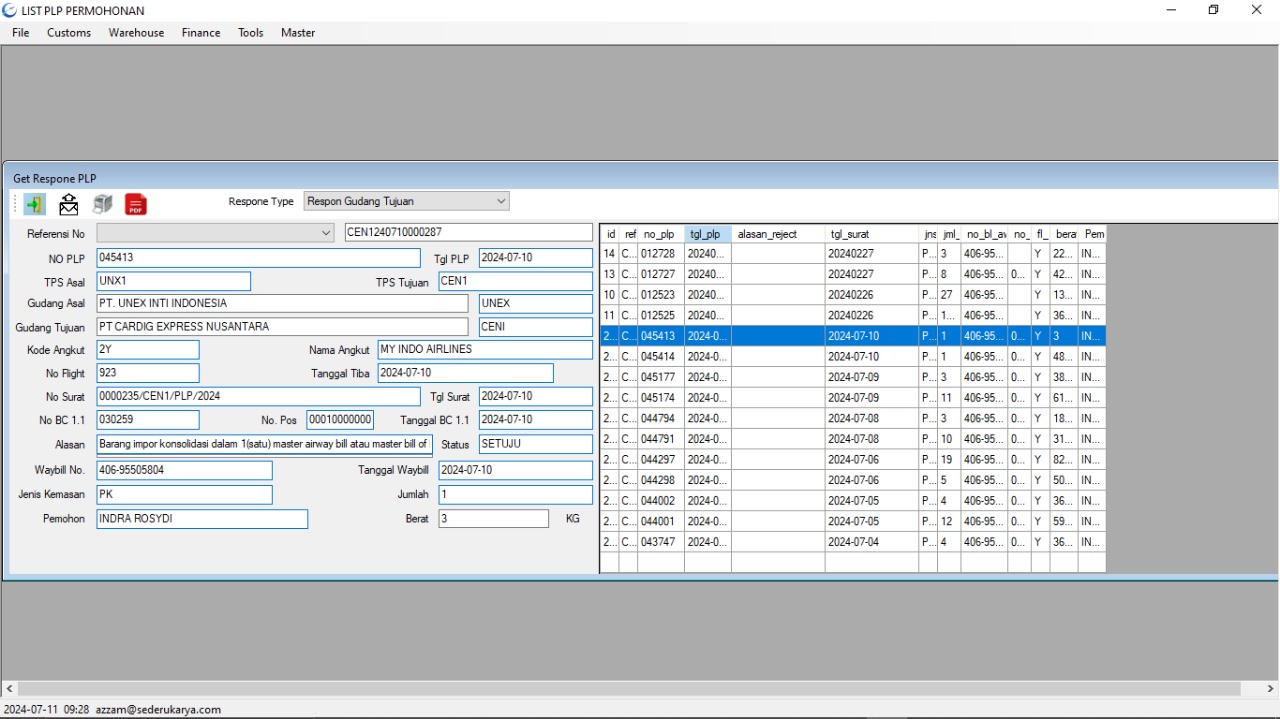Click the NO PLP input field
Image resolution: width=1280 pixels, height=719 pixels.
[x=258, y=258]
